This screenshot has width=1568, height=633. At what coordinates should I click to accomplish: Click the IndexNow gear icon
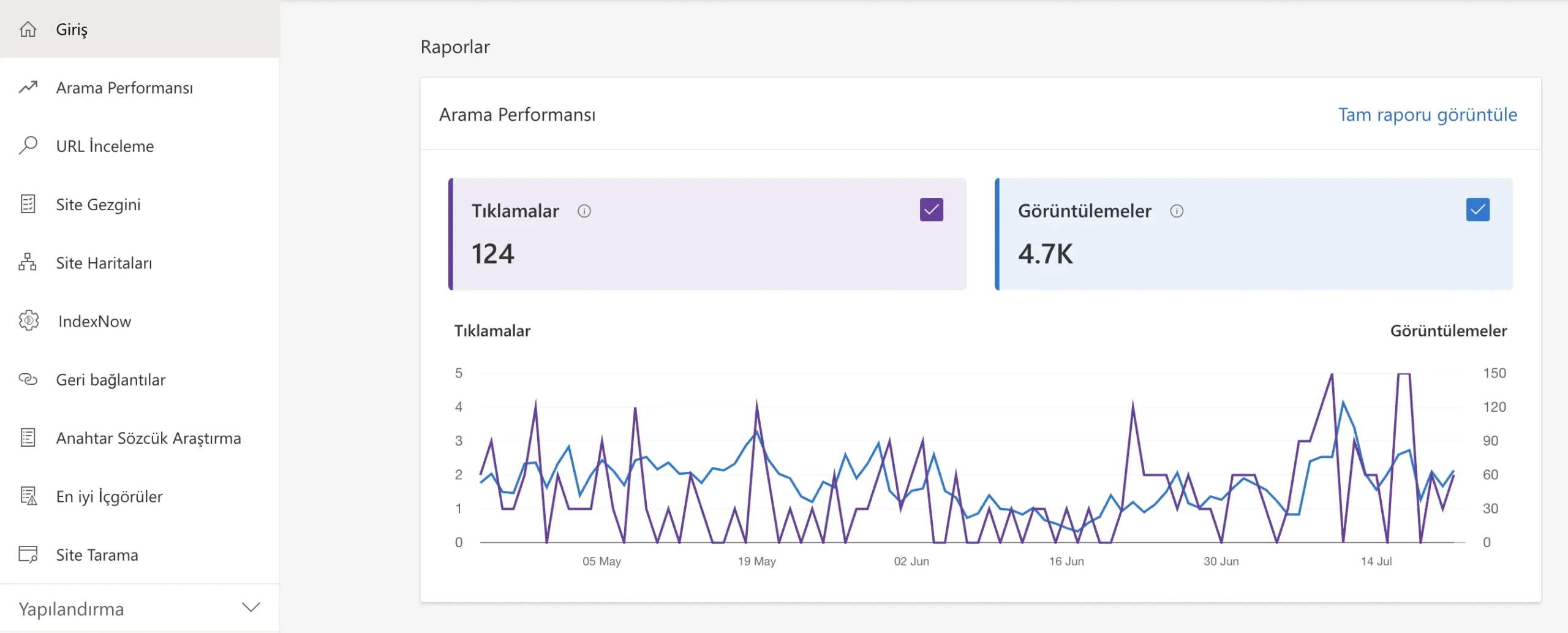click(x=29, y=320)
